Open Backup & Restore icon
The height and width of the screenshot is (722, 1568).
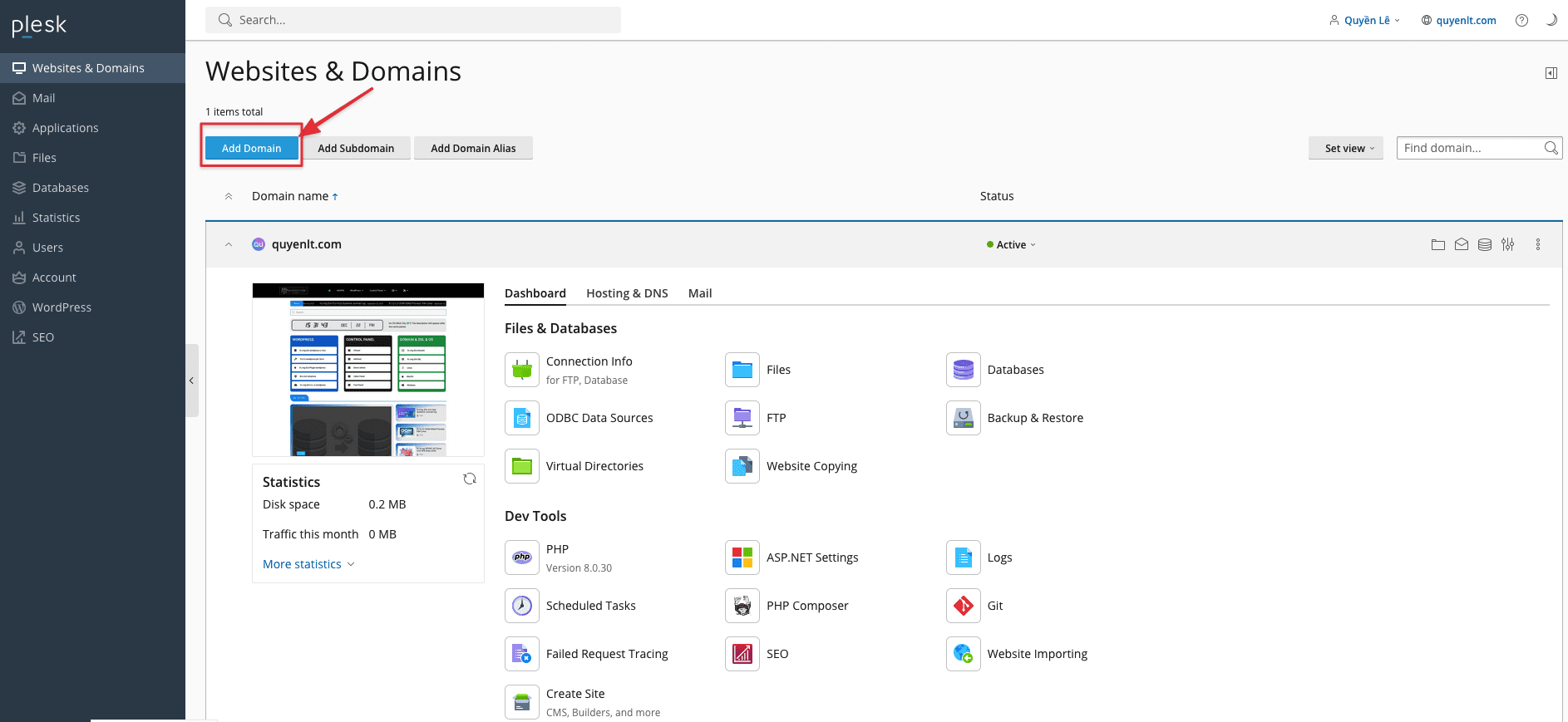pos(963,418)
